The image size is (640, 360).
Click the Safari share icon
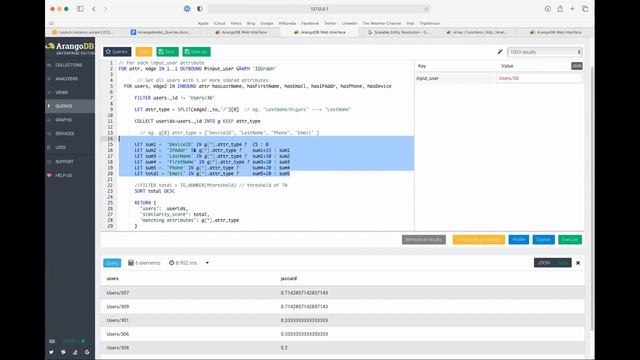560,9
